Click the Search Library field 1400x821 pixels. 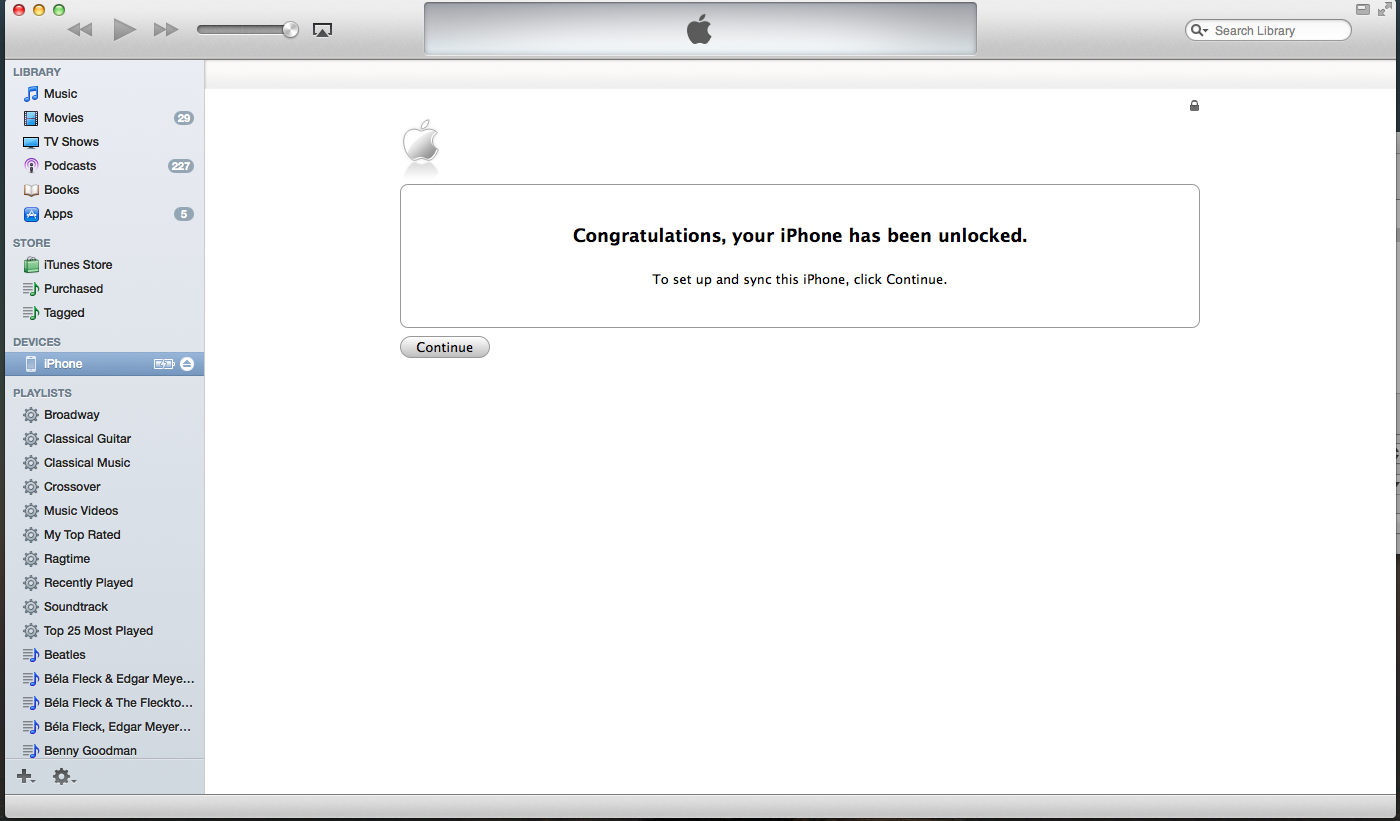1268,30
